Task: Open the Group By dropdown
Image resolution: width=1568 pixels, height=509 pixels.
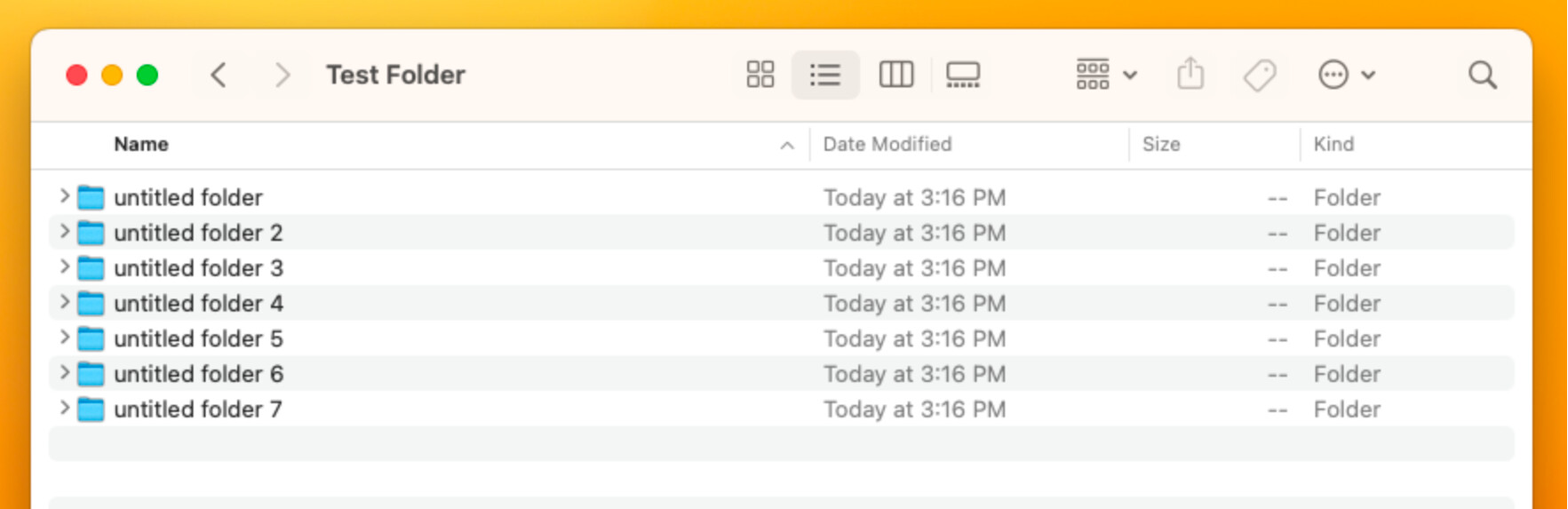Action: point(1105,75)
